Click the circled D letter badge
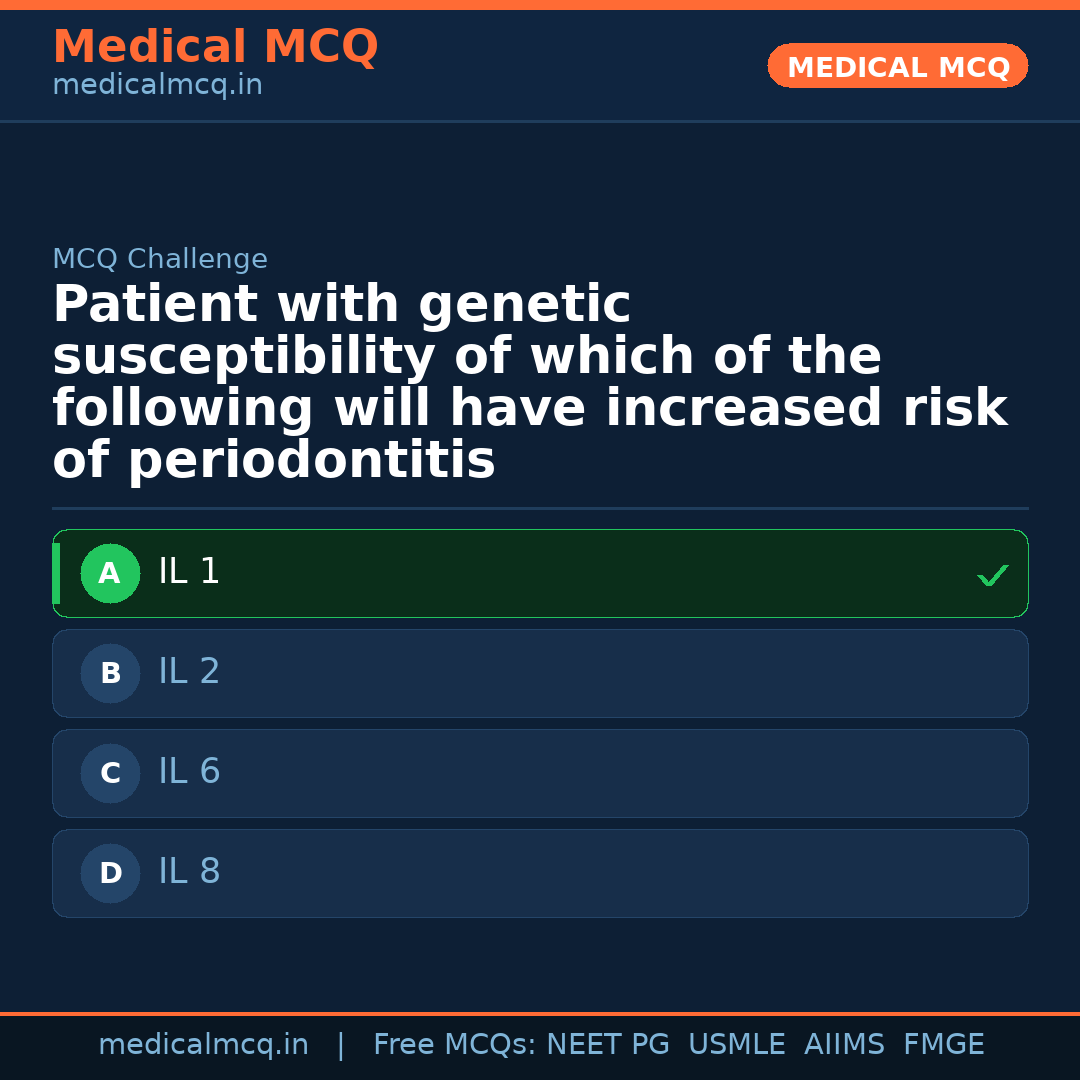The image size is (1080, 1080). [110, 874]
